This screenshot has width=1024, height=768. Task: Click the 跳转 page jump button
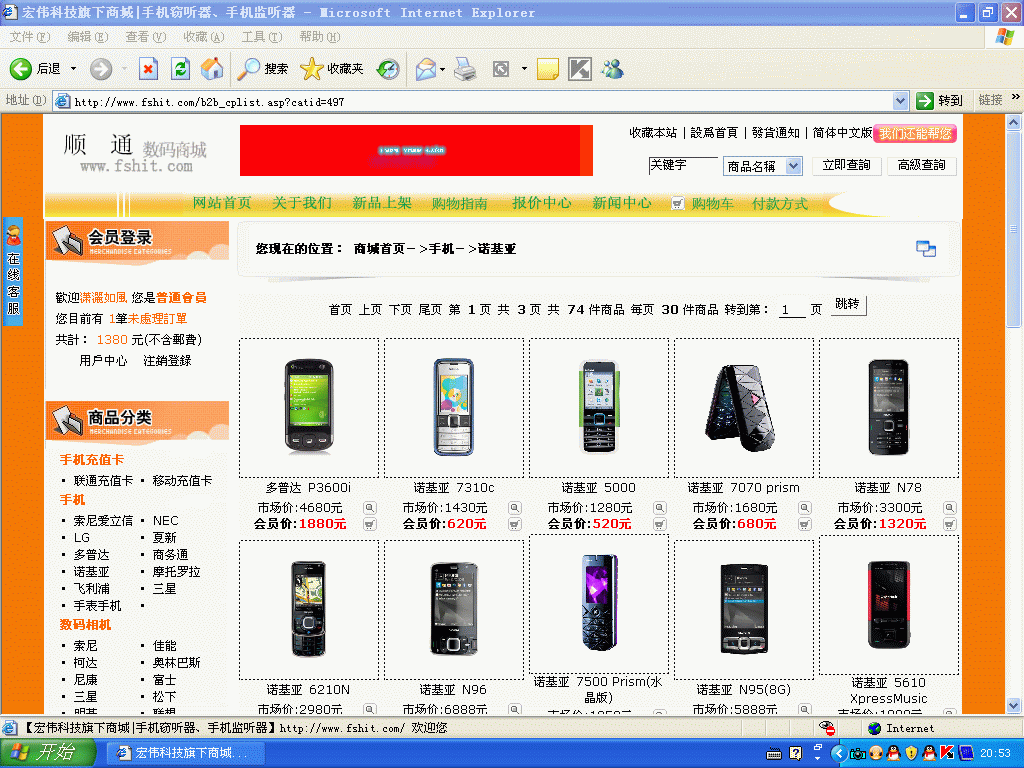tap(848, 305)
